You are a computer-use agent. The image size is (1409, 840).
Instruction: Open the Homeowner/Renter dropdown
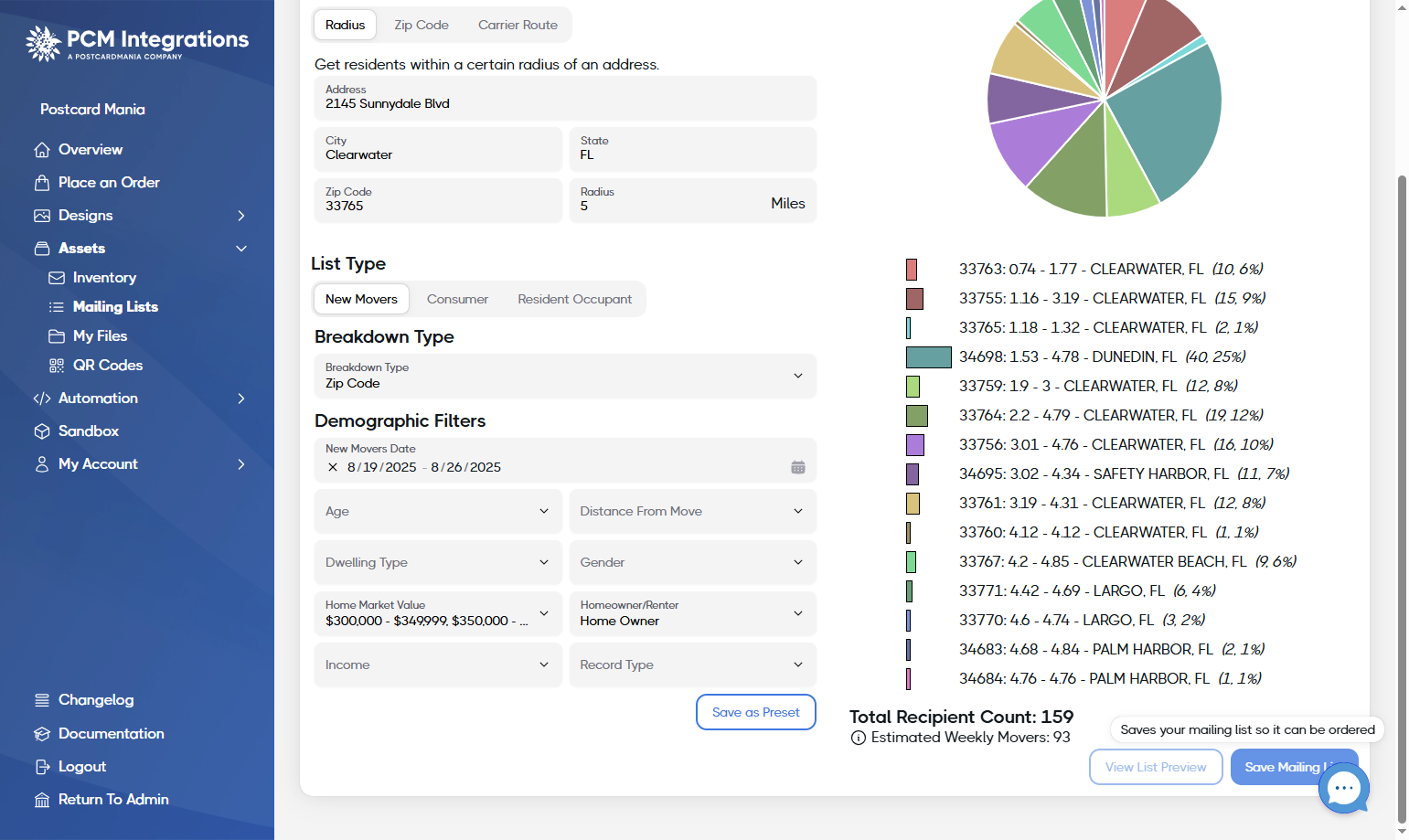coord(693,613)
